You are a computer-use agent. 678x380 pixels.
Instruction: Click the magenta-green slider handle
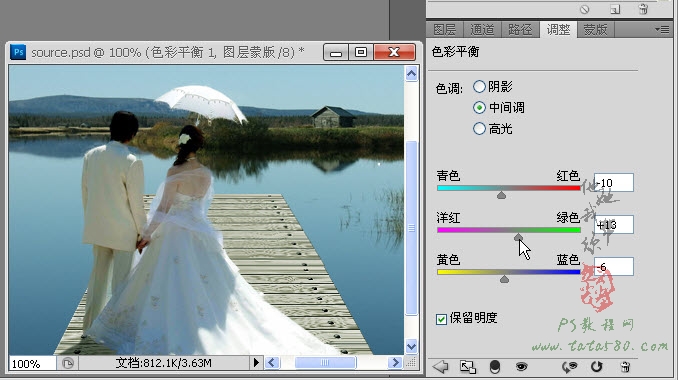518,237
